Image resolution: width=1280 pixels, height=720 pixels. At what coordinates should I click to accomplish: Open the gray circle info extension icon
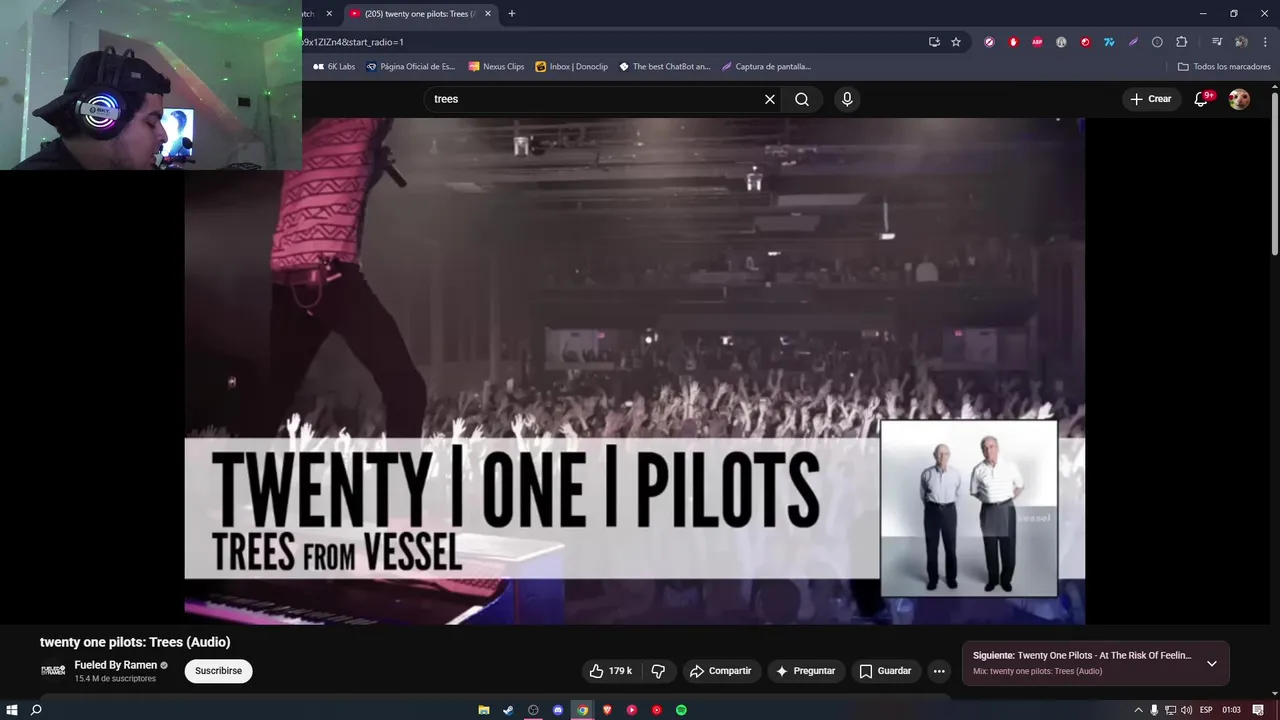(x=1157, y=42)
